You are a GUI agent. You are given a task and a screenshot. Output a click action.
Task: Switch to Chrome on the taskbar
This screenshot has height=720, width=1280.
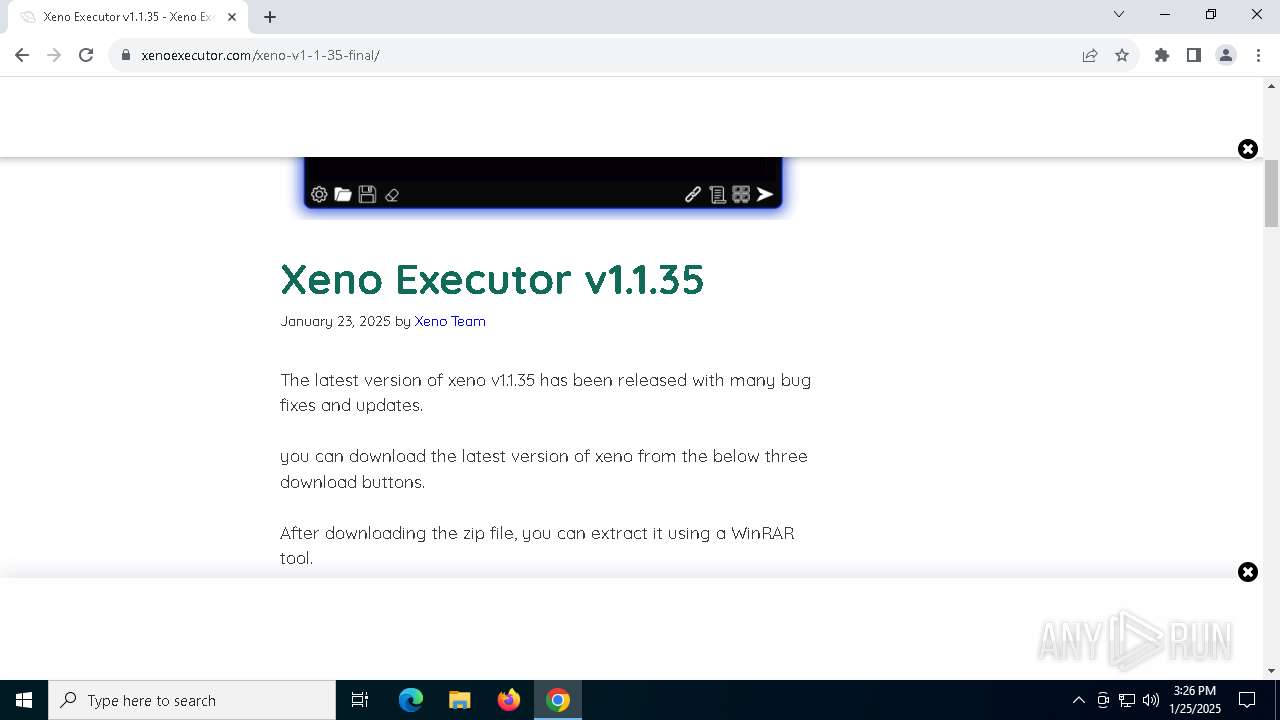click(558, 700)
